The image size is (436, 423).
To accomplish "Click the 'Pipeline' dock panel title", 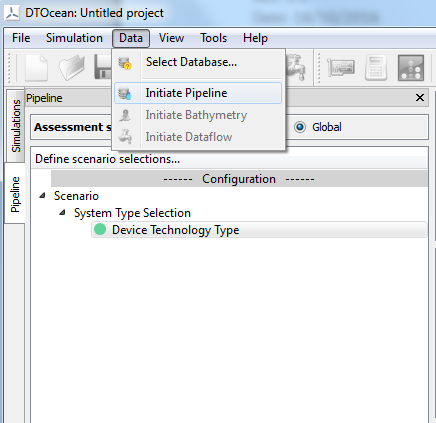I will click(44, 98).
